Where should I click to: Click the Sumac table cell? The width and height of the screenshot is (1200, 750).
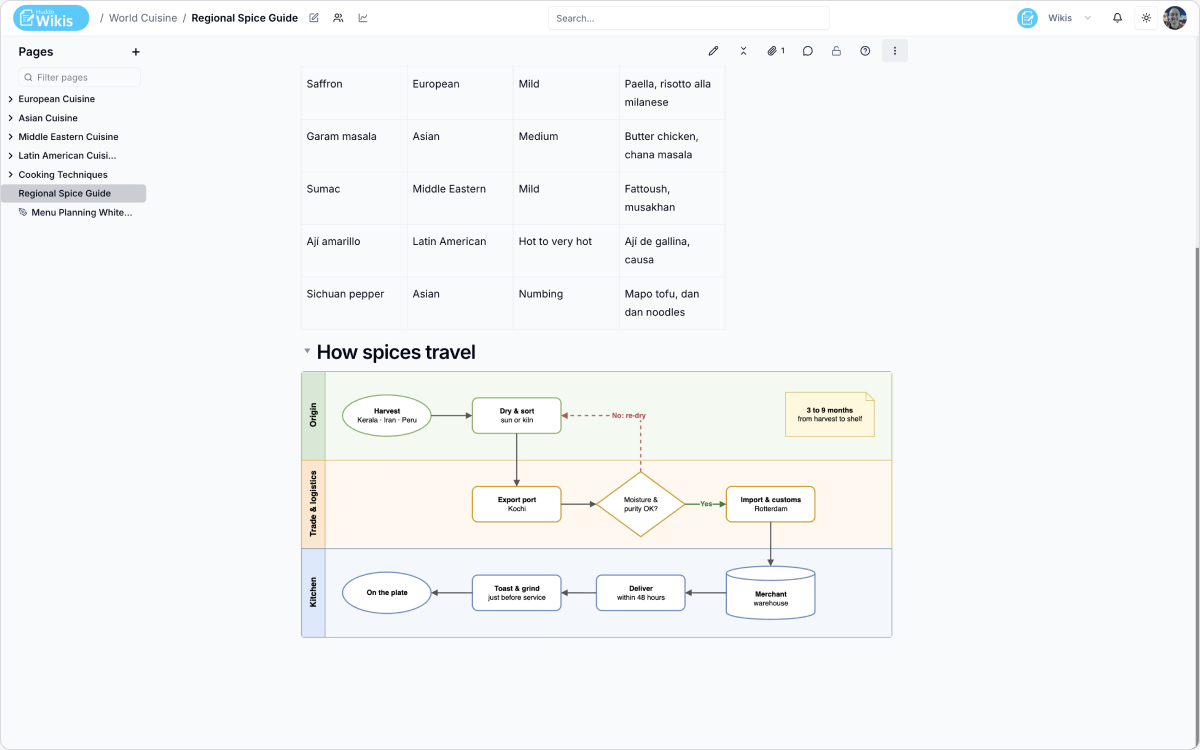coord(354,198)
